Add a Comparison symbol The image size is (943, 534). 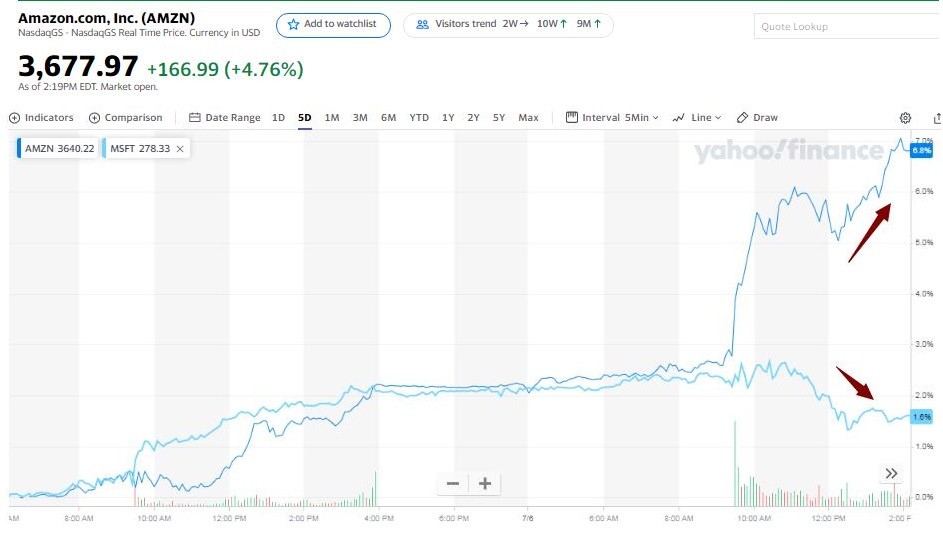pyautogui.click(x=126, y=118)
